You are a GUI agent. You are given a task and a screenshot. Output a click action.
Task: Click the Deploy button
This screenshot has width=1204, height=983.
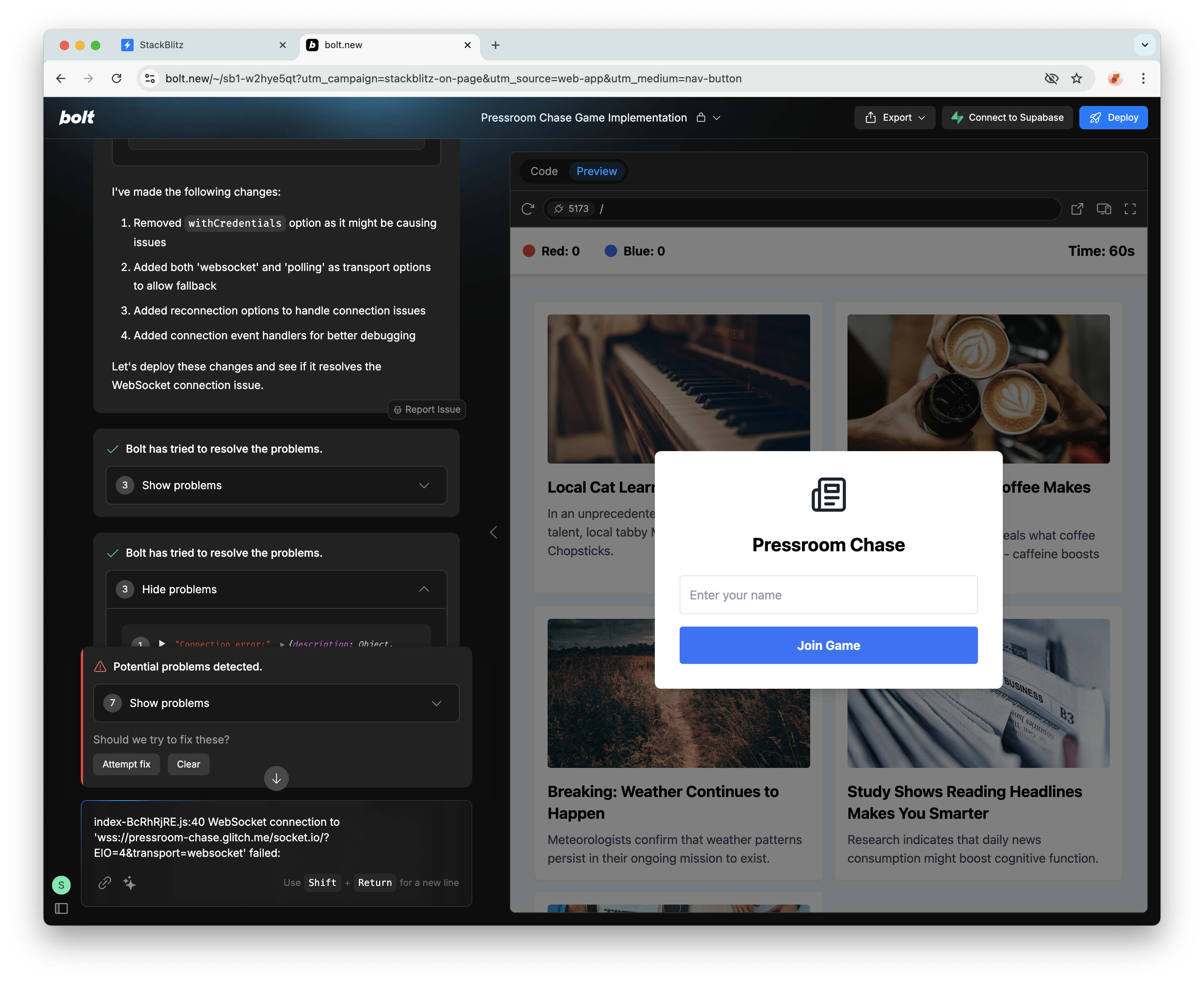click(1113, 117)
